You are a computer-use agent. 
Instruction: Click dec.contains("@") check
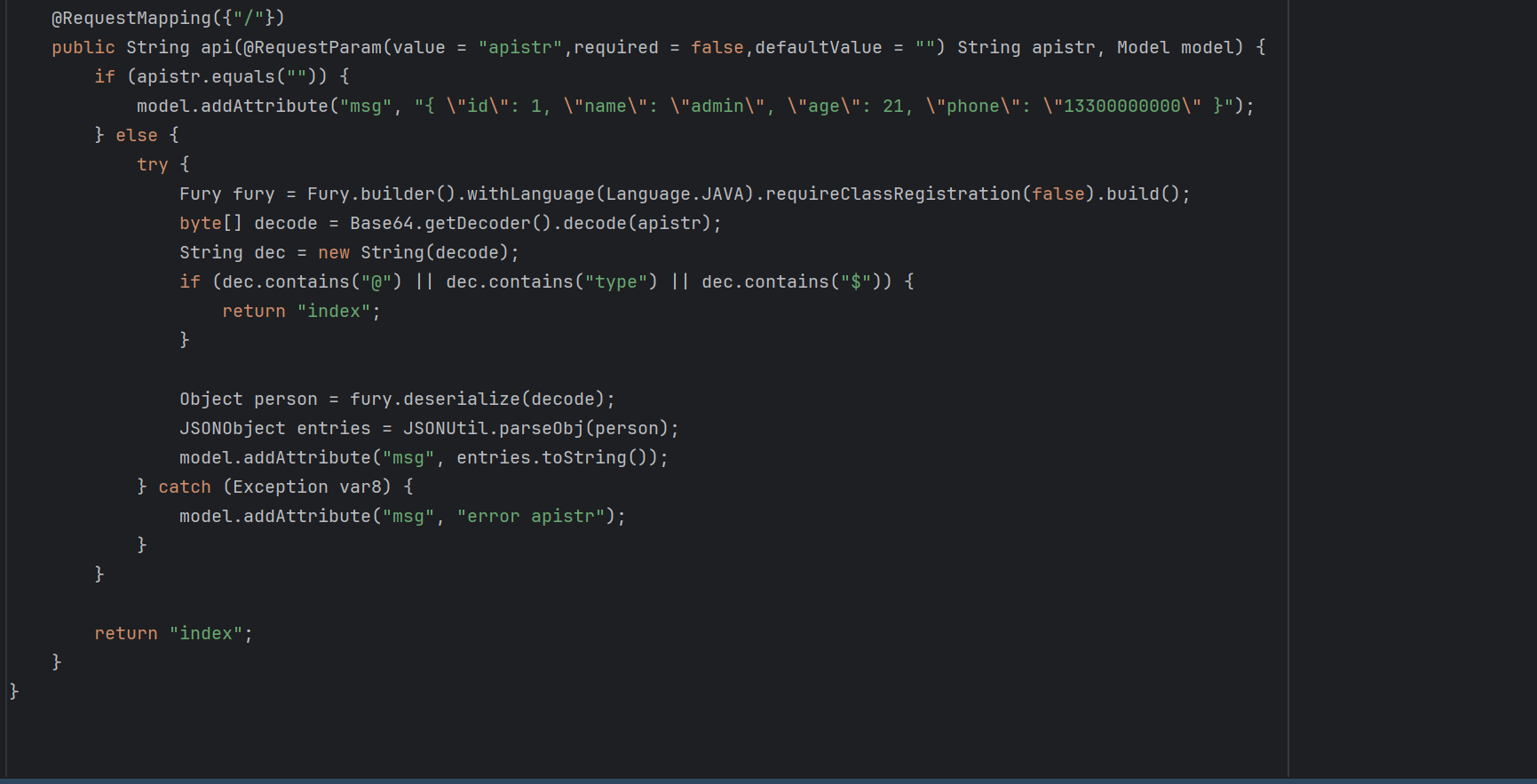click(313, 281)
